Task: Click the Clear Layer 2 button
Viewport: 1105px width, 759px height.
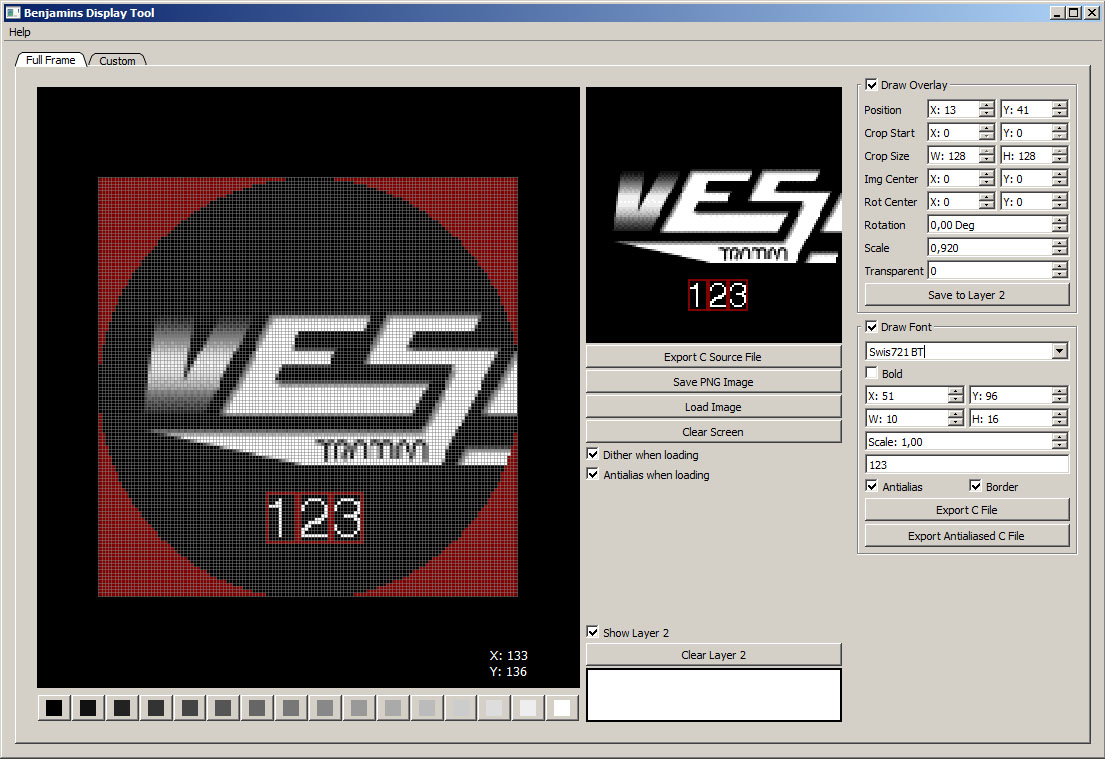Action: click(x=712, y=654)
